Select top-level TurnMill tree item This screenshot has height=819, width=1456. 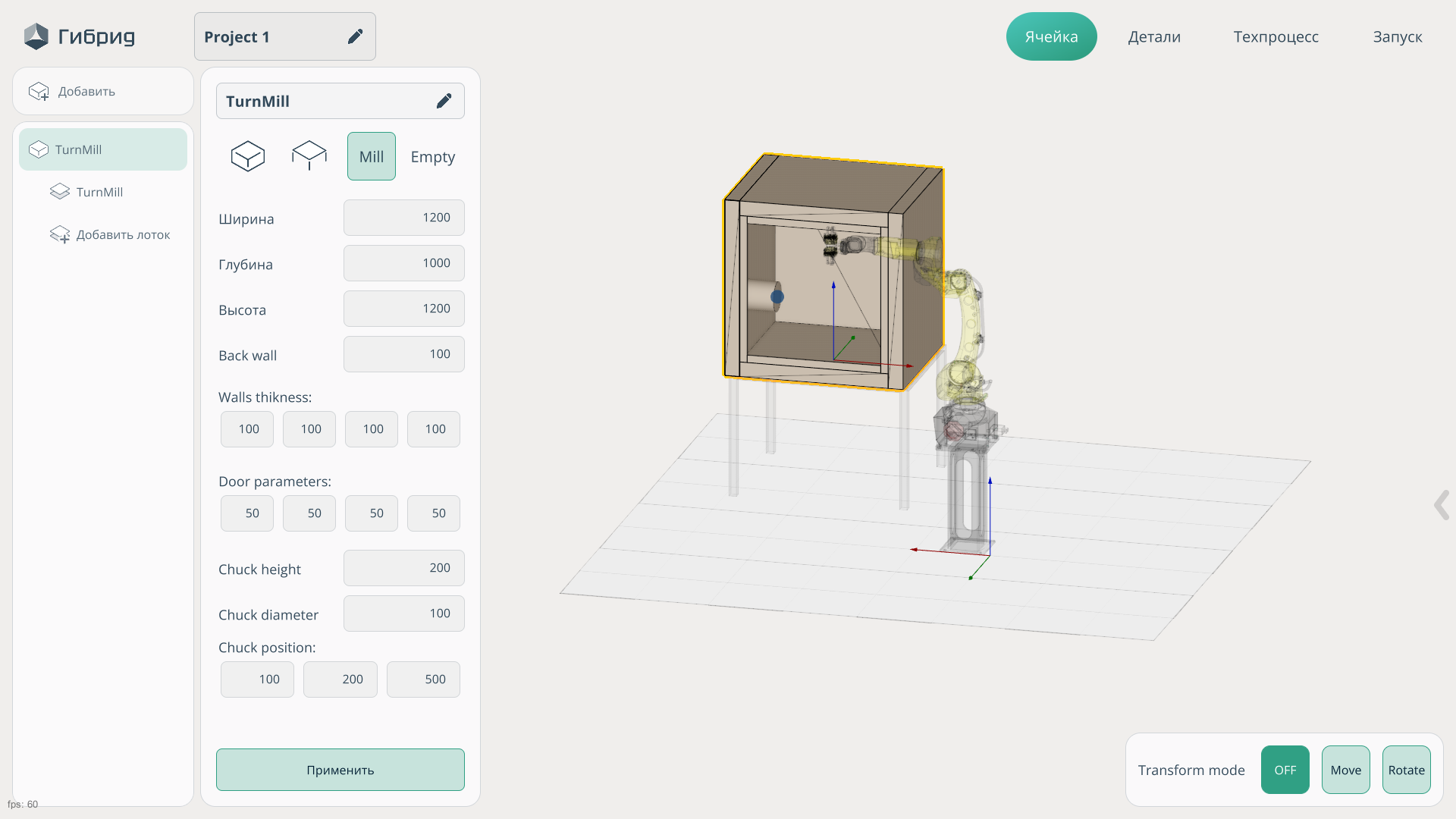pos(103,149)
